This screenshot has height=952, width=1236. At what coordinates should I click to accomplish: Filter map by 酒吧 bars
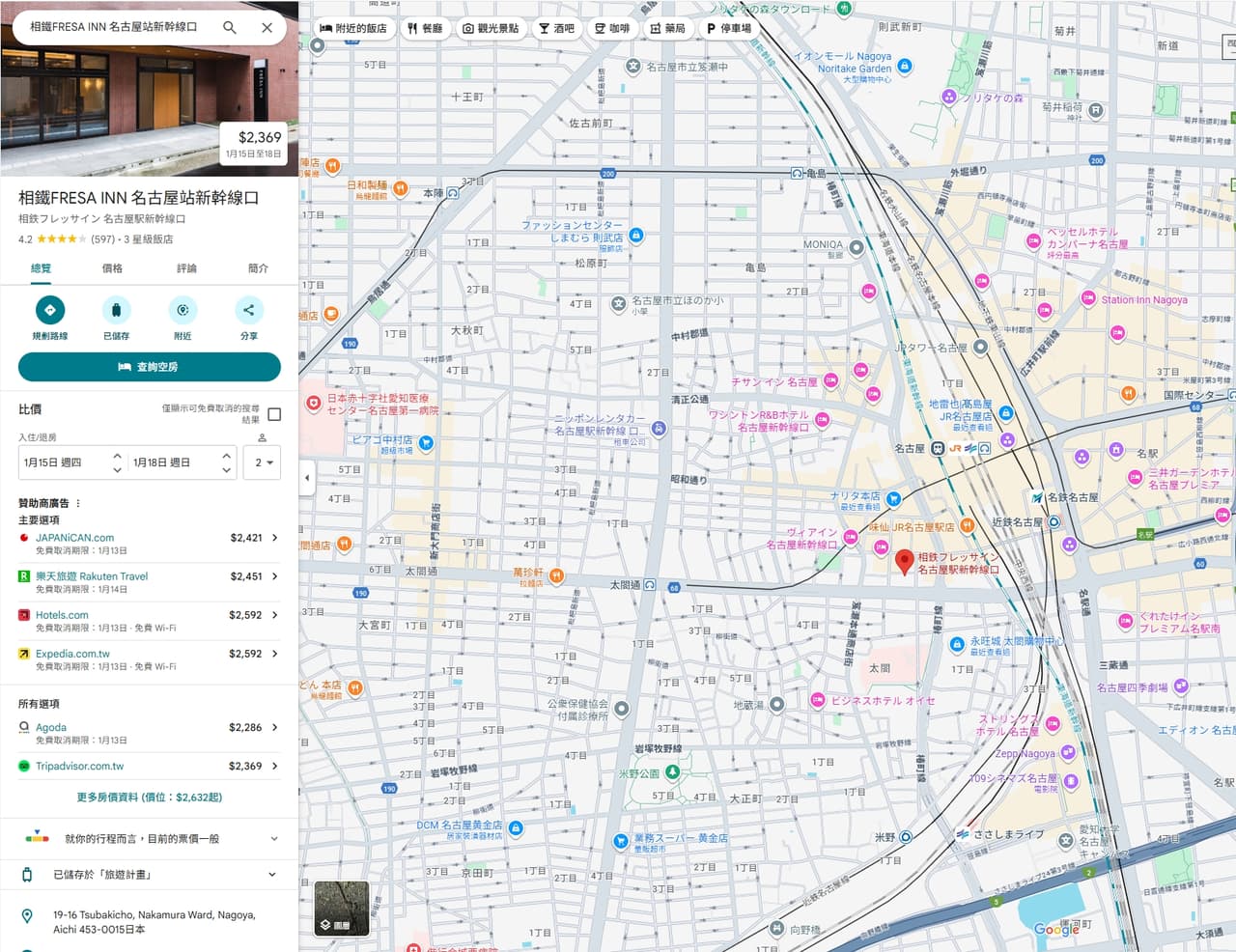tap(556, 29)
